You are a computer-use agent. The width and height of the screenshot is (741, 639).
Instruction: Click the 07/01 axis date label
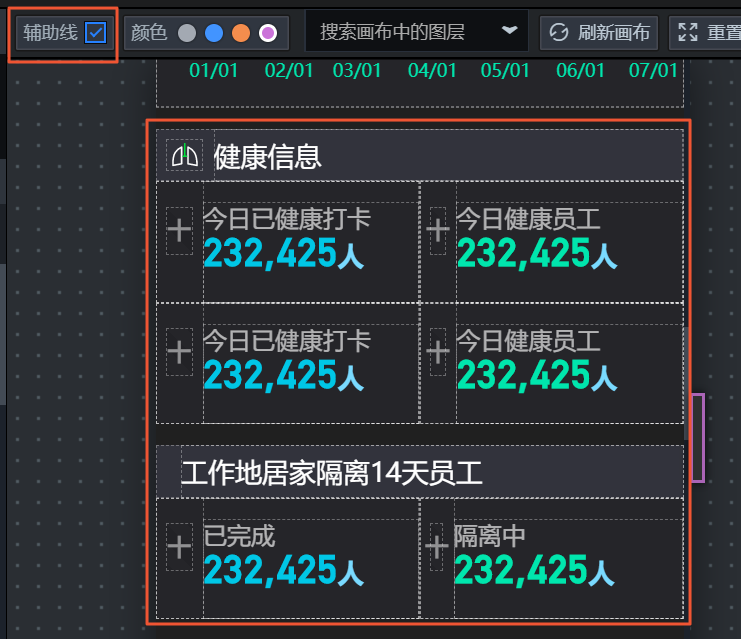(653, 70)
